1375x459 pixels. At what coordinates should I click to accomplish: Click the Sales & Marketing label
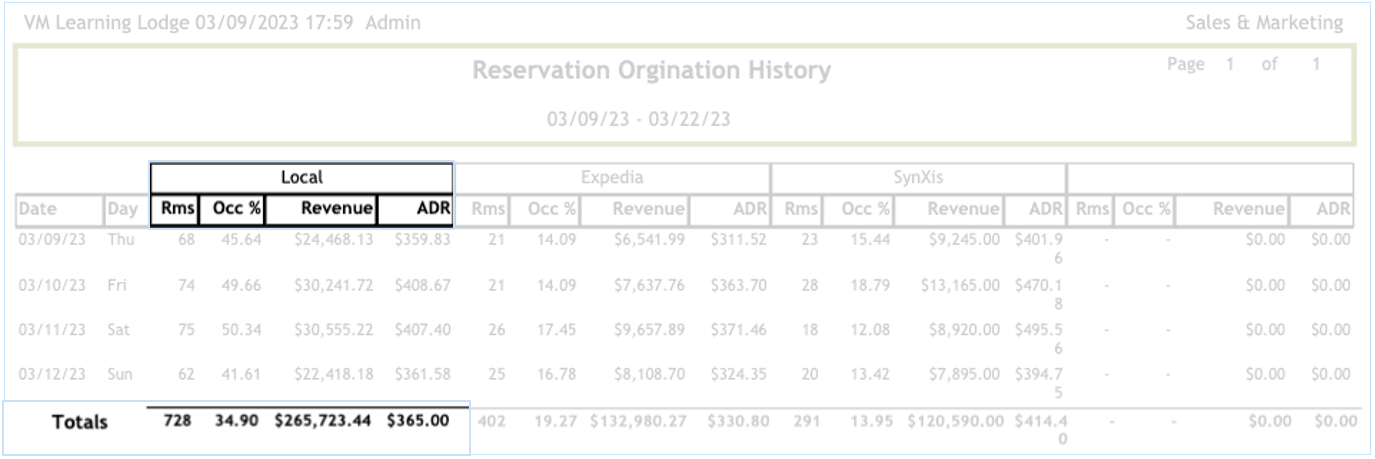click(1263, 23)
